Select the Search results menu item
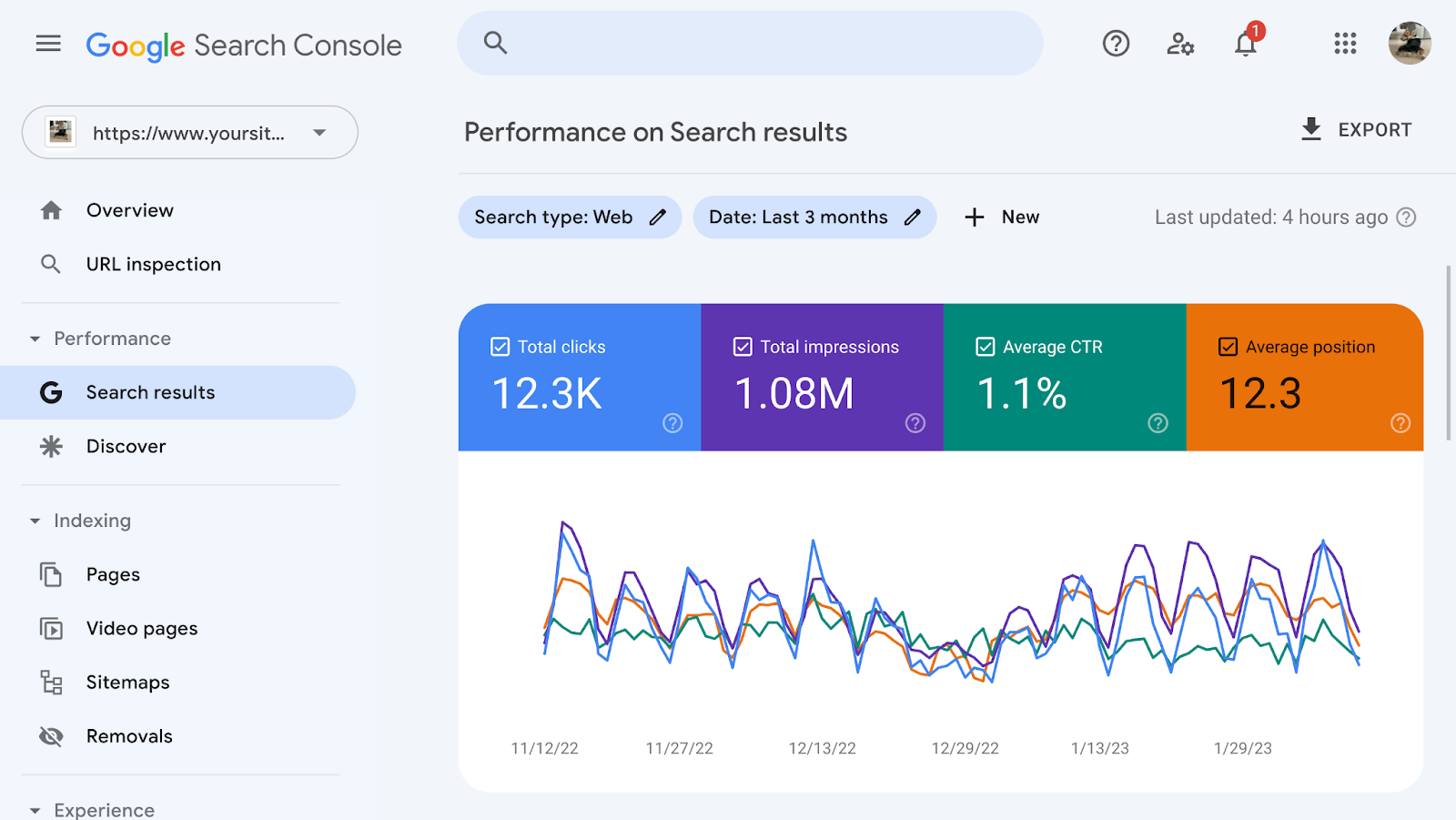 (150, 392)
